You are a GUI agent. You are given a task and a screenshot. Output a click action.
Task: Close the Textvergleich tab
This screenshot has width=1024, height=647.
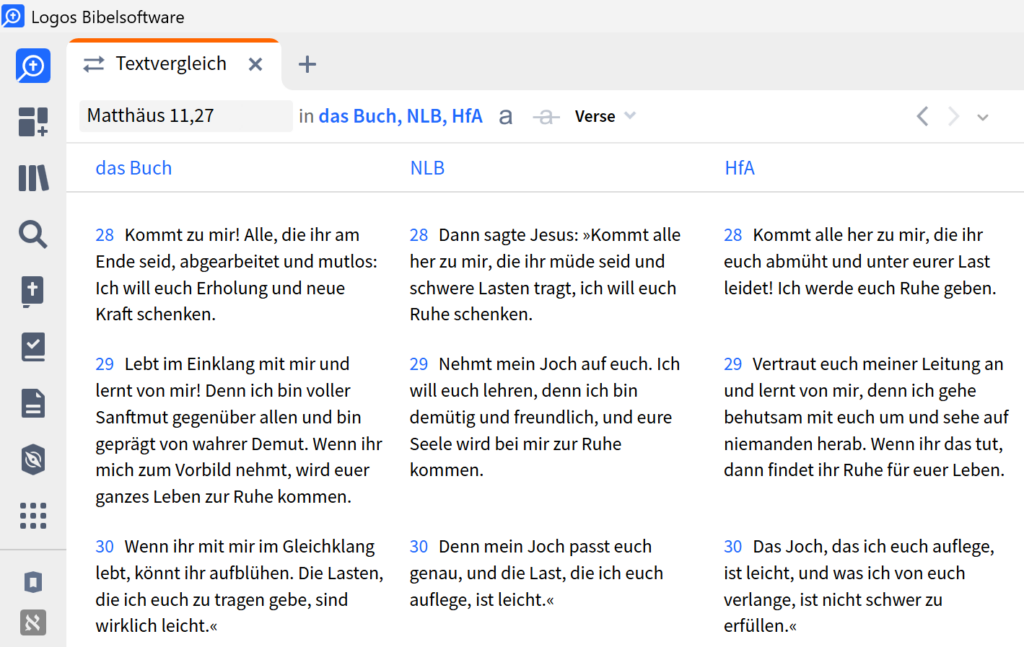(x=255, y=64)
